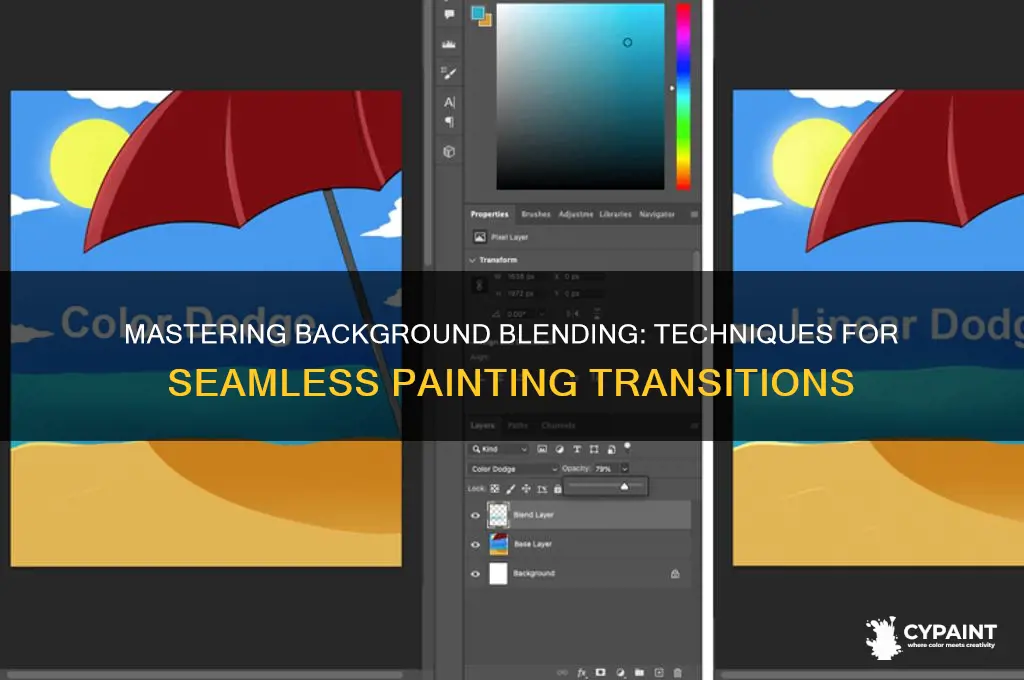
Task: Click the CYPAINT logo link
Action: 931,638
